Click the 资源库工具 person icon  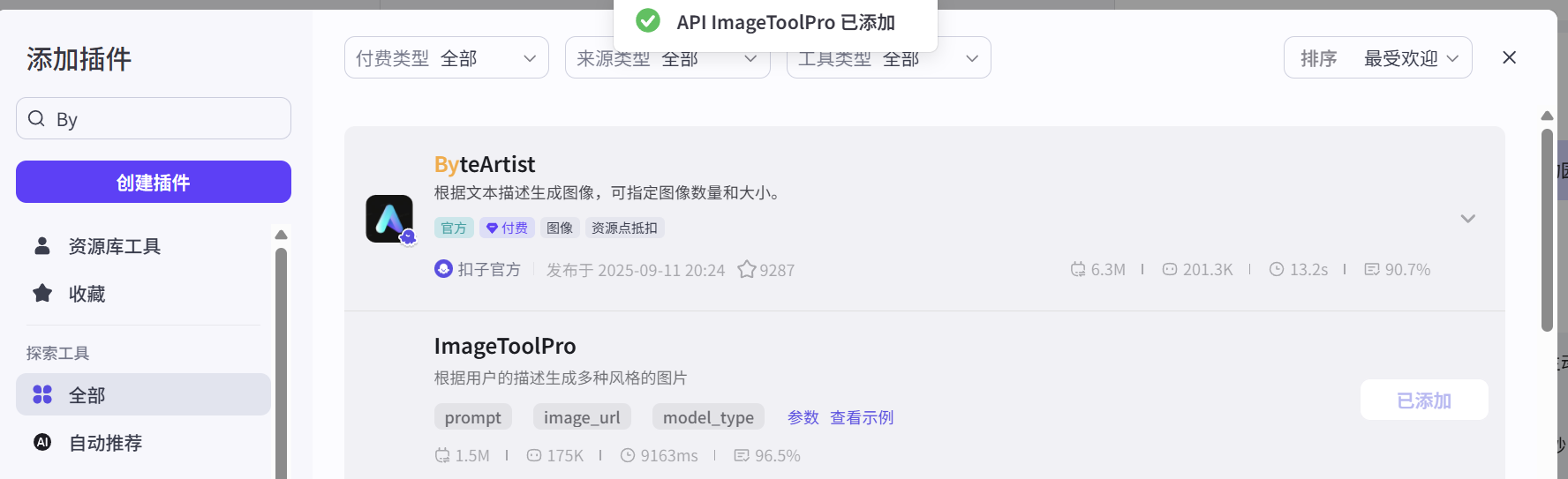pos(42,245)
